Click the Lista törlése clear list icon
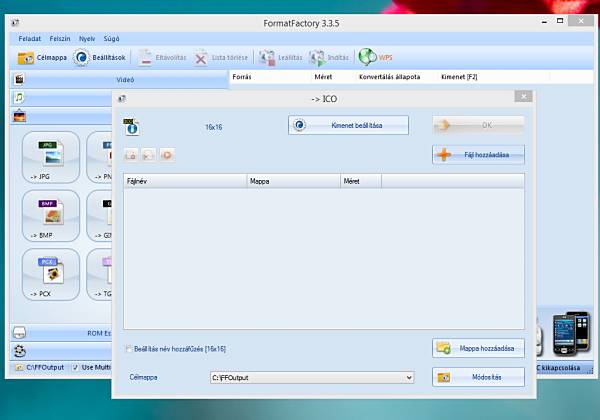Image resolution: width=600 pixels, height=420 pixels. tap(201, 58)
